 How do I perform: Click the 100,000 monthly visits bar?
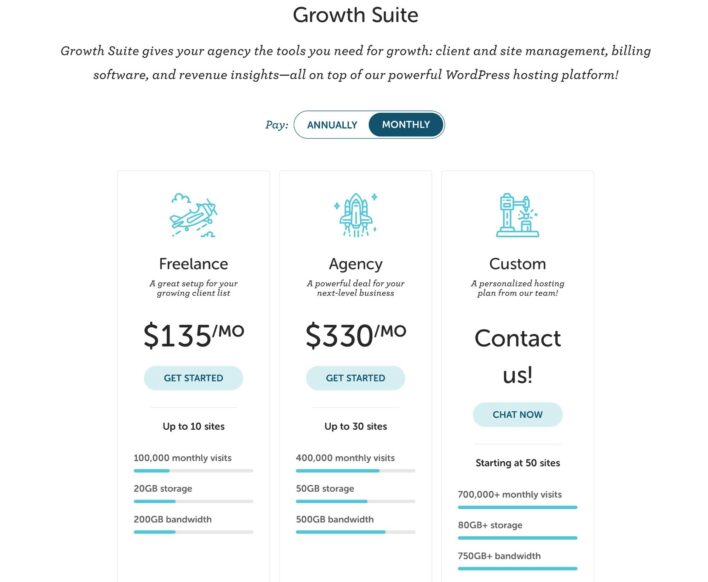(193, 470)
